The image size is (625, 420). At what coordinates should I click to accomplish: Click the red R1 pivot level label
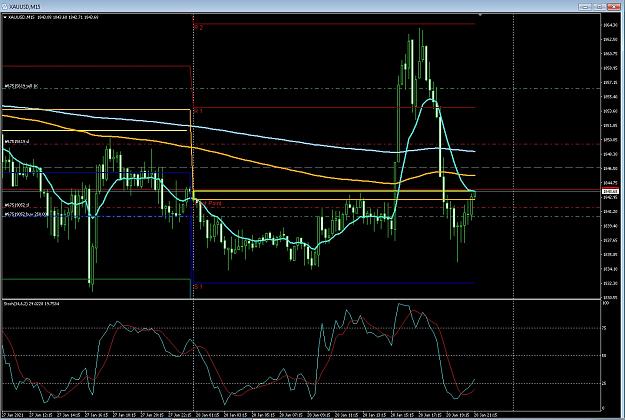(x=199, y=111)
